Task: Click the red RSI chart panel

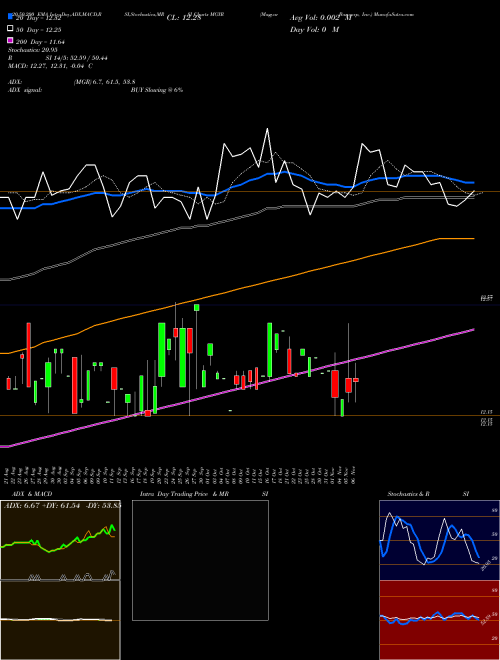Action: tap(439, 620)
